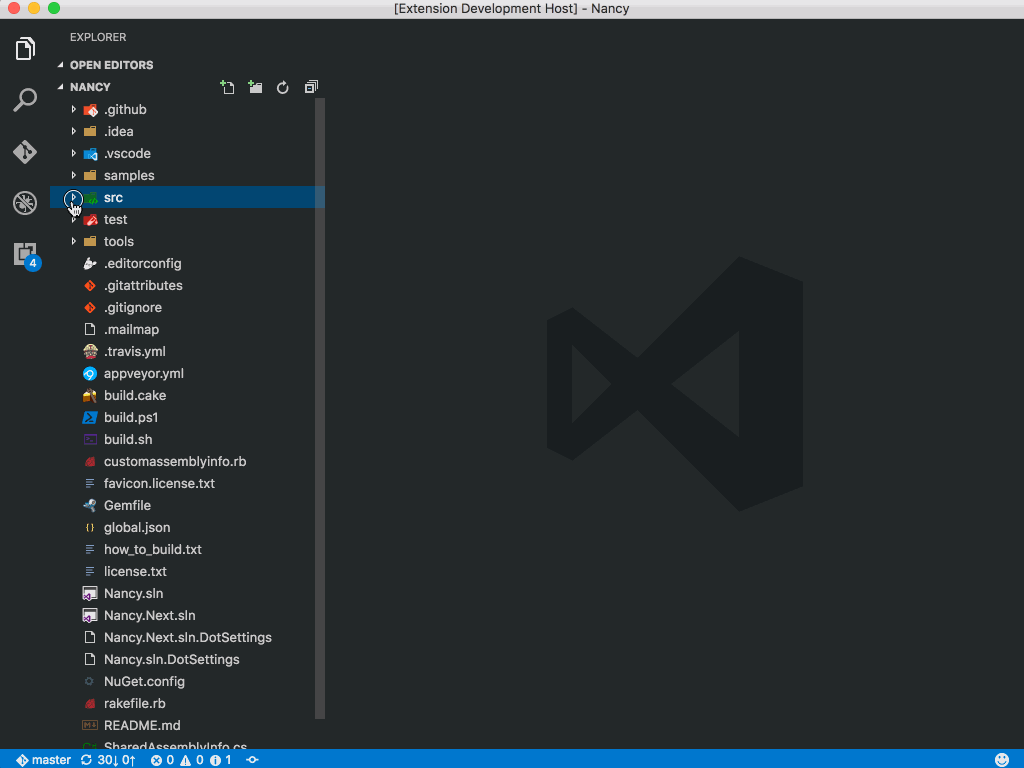Click the master branch indicator in status bar
Viewport: 1024px width, 768px height.
coord(44,760)
